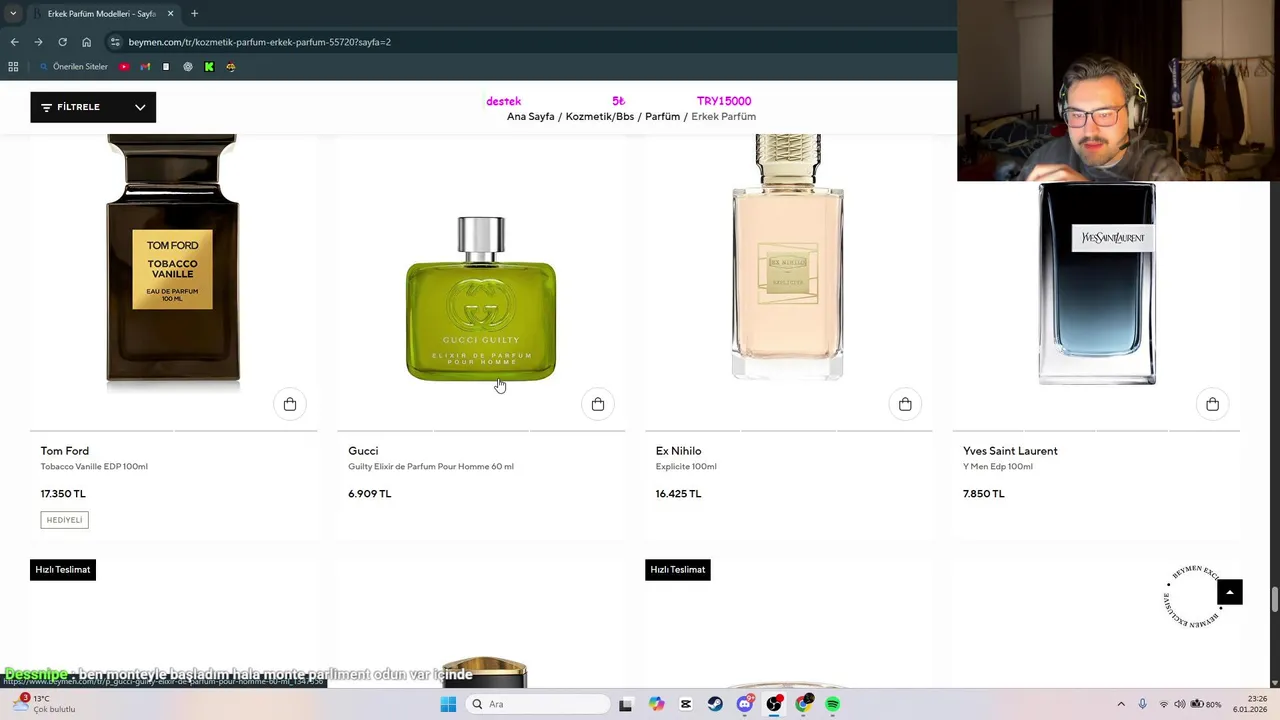1280x720 pixels.
Task: Add Gucci Guilty Elixir to bag
Action: (598, 404)
